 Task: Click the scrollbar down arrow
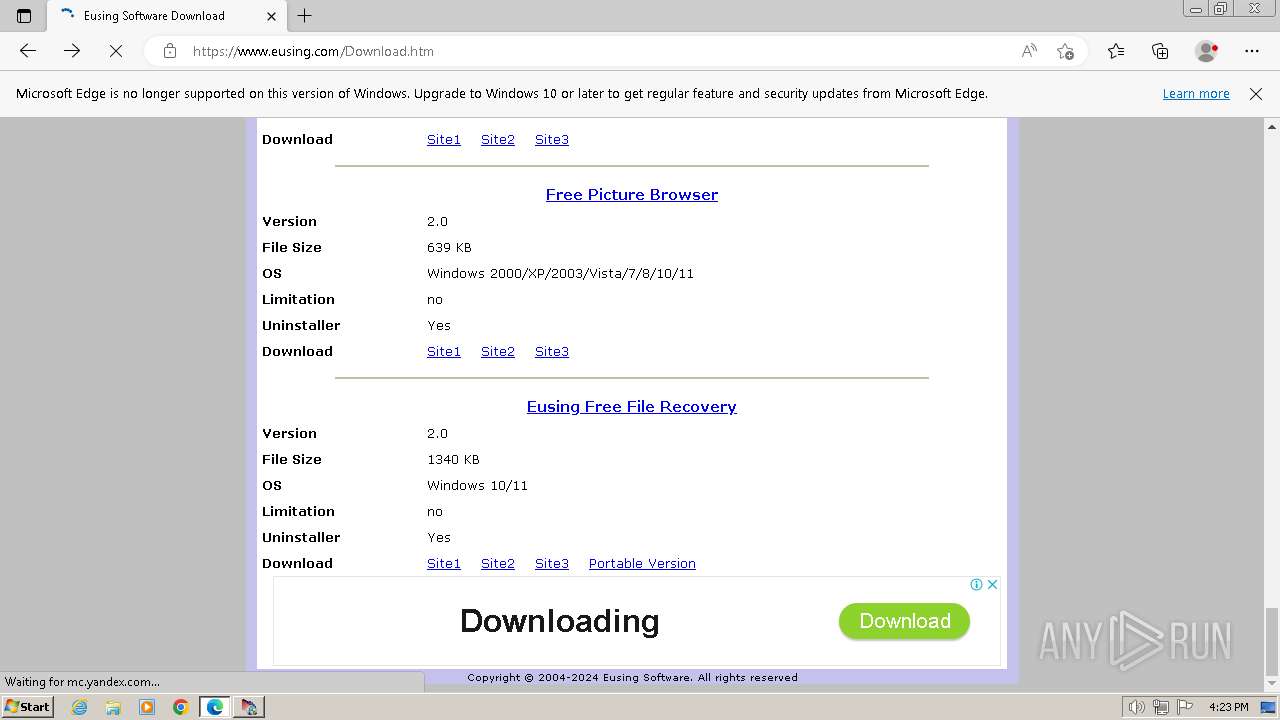1272,685
